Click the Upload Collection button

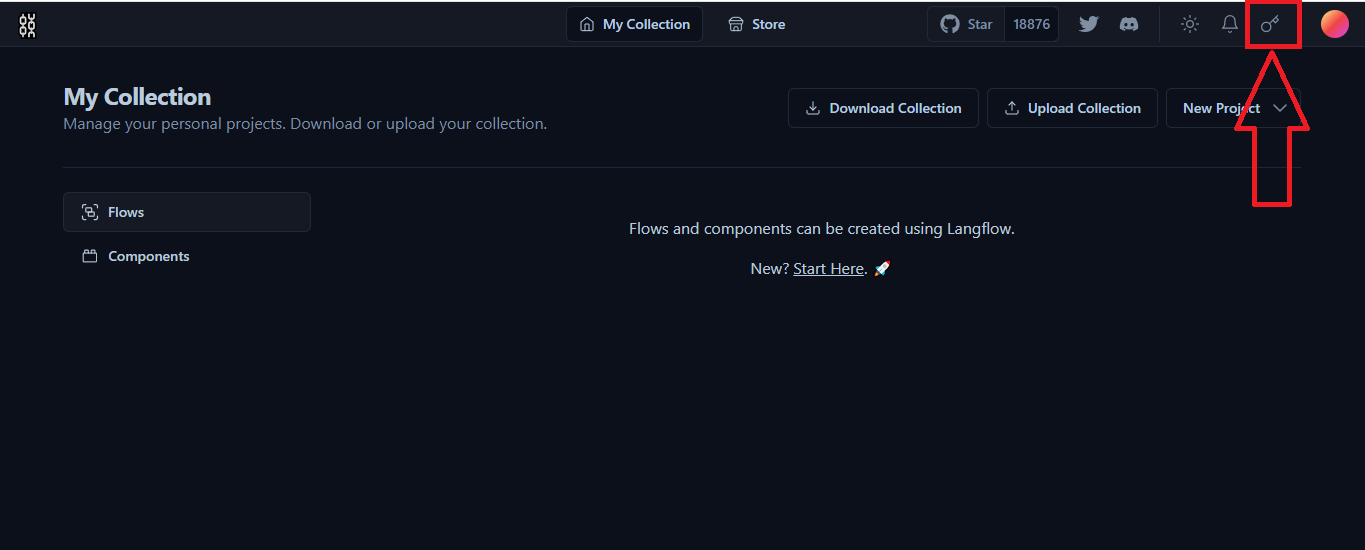tap(1072, 108)
